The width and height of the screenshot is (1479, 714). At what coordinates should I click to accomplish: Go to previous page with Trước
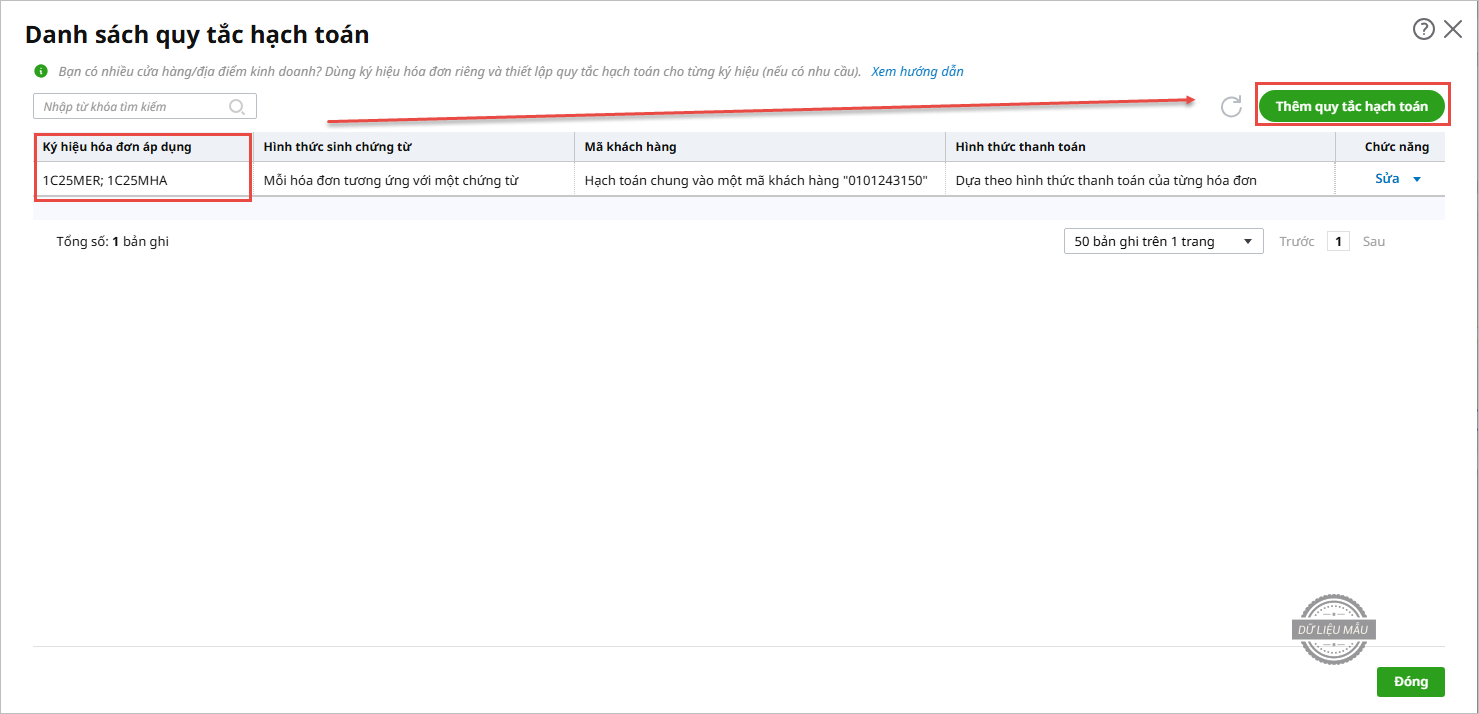click(1296, 242)
